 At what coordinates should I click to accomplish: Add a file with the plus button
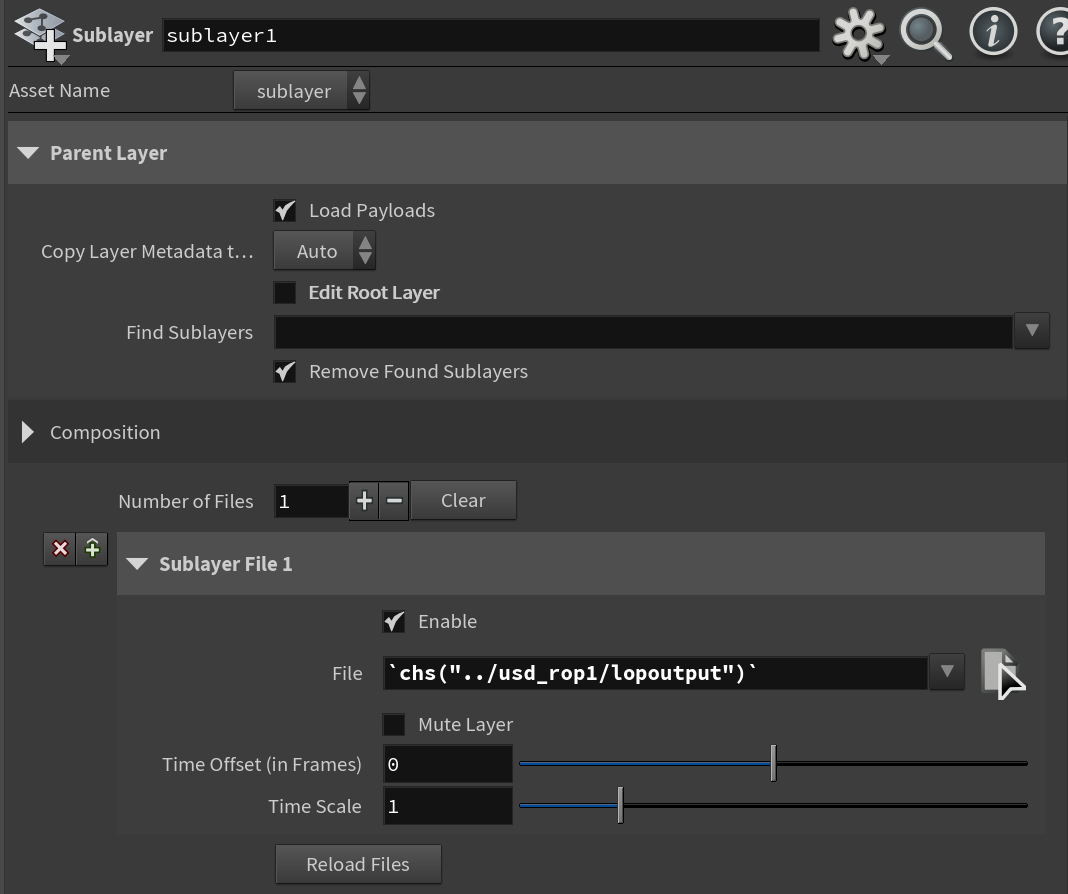[x=364, y=501]
